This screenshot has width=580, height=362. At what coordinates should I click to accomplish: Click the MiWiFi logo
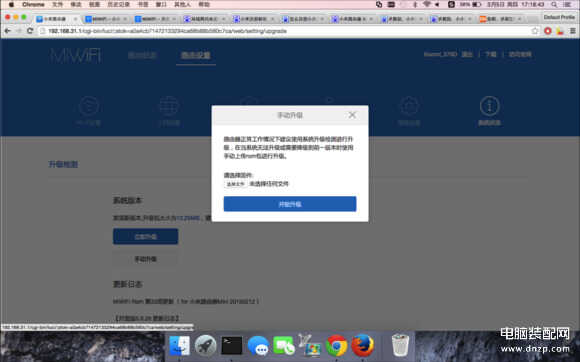(75, 55)
